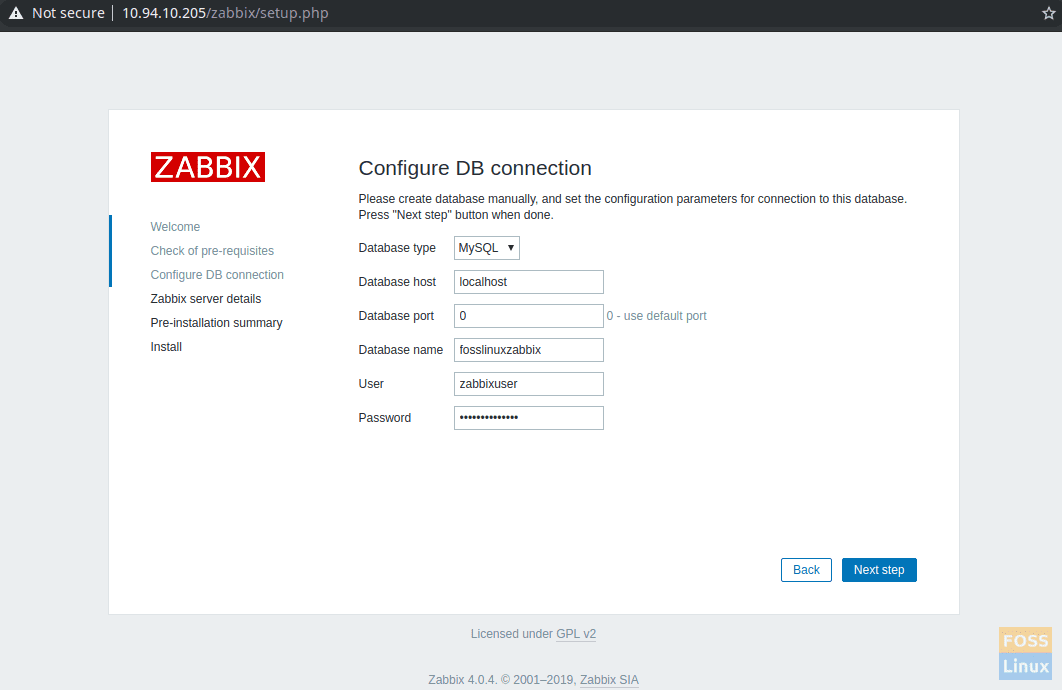Image resolution: width=1062 pixels, height=690 pixels.
Task: Open the GPL v2 license link
Action: pos(576,634)
